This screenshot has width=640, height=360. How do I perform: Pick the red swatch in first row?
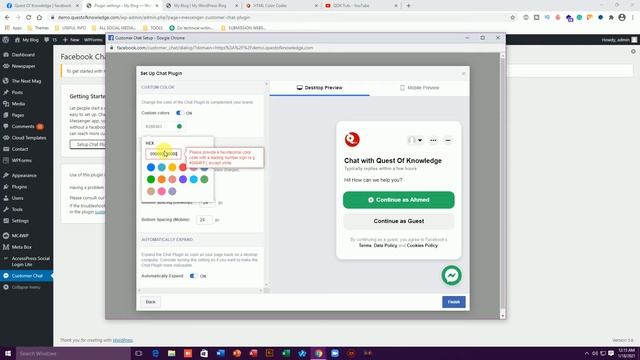click(x=183, y=167)
